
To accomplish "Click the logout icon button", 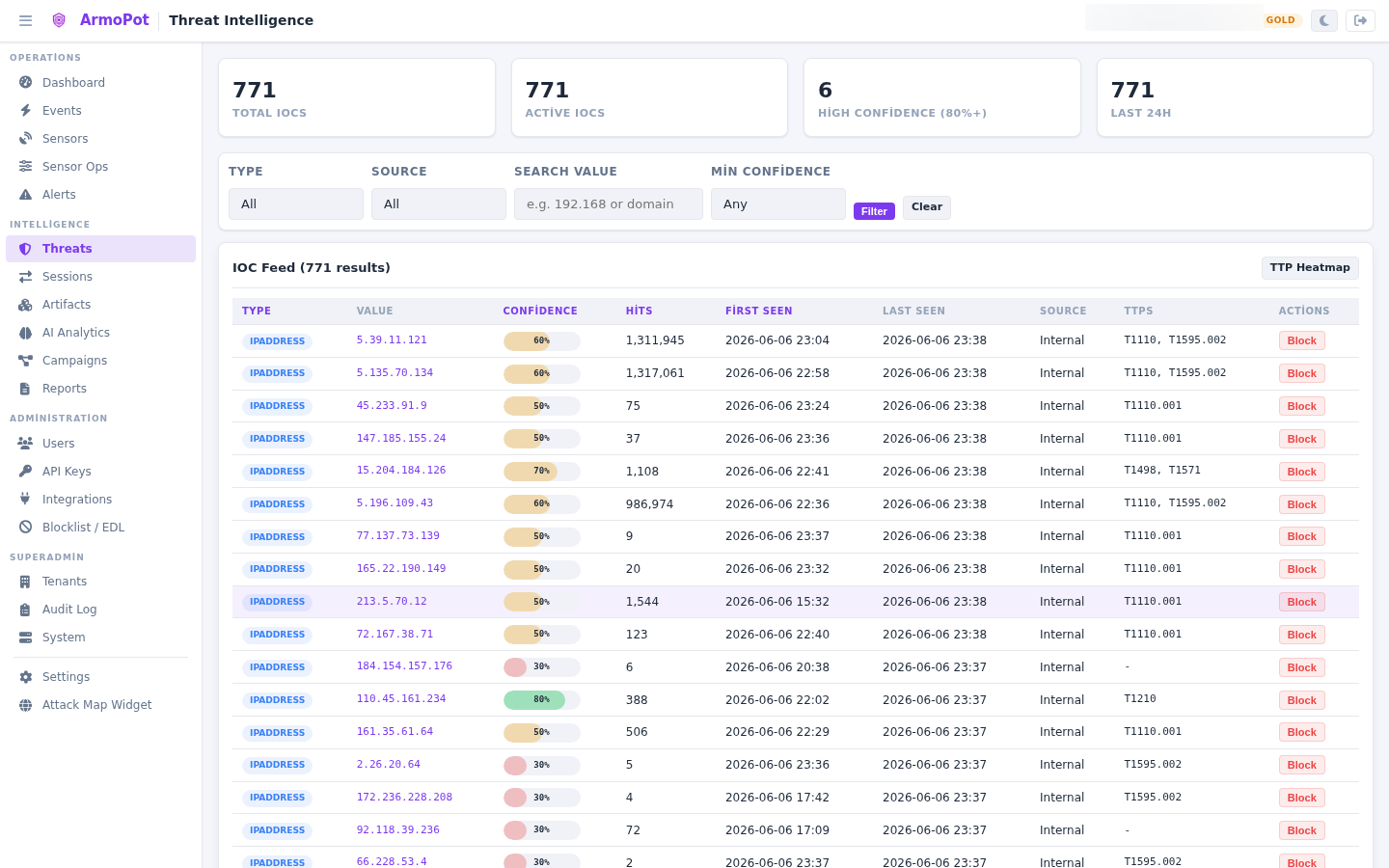I will pyautogui.click(x=1361, y=20).
